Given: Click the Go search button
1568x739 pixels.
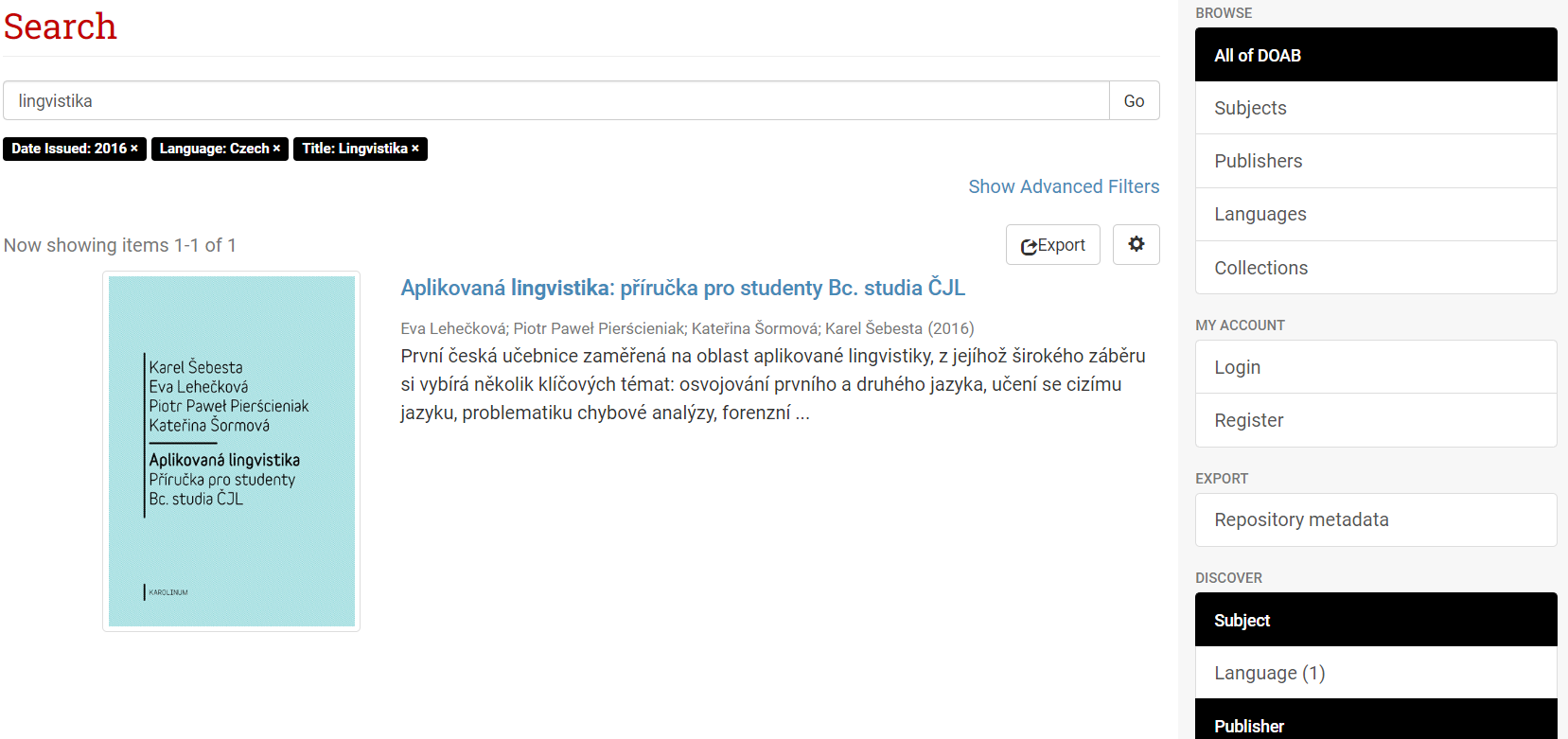Looking at the screenshot, I should 1134,100.
